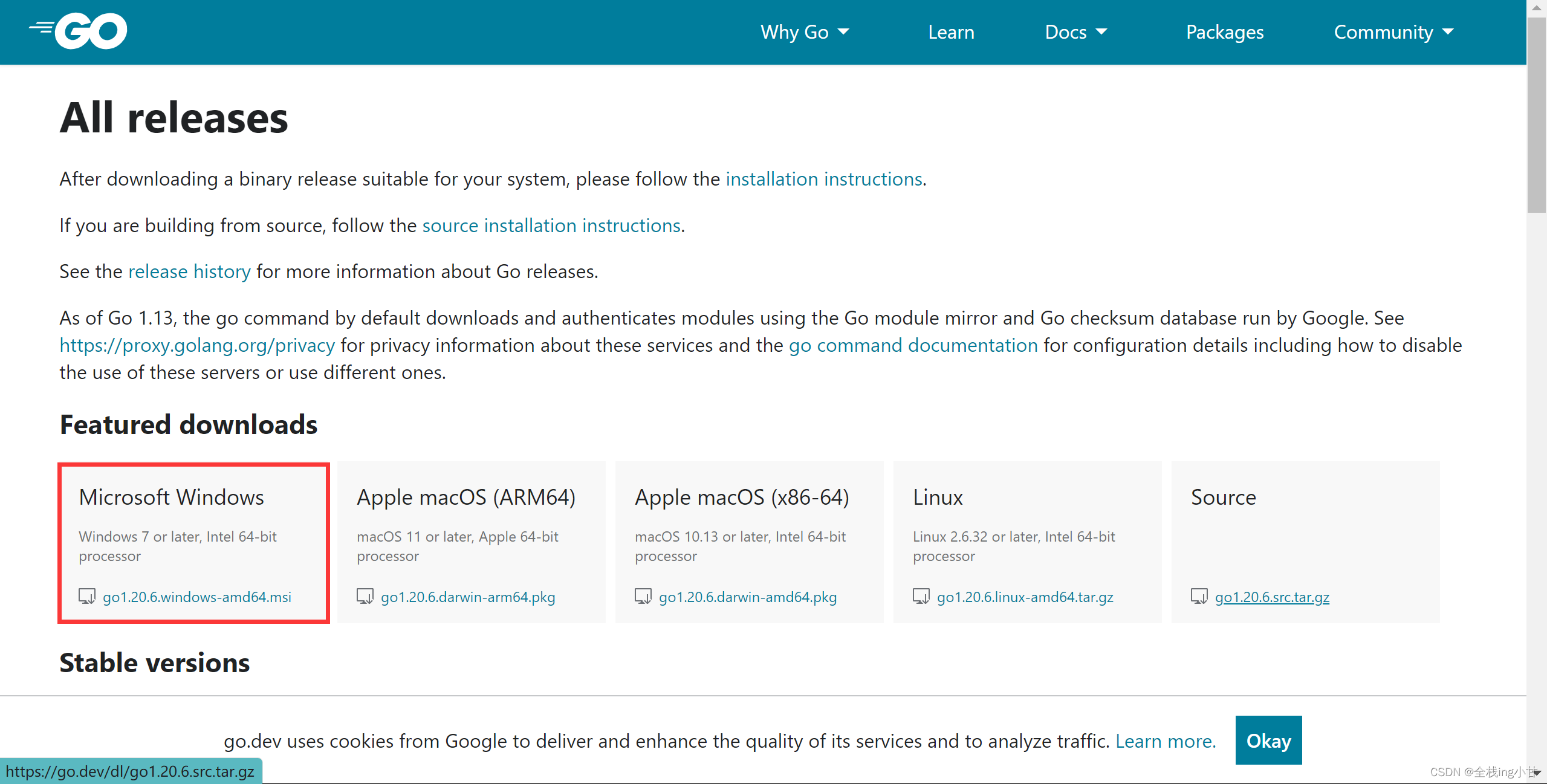This screenshot has height=784, width=1547.
Task: Click the Featured downloads heading
Action: (189, 424)
